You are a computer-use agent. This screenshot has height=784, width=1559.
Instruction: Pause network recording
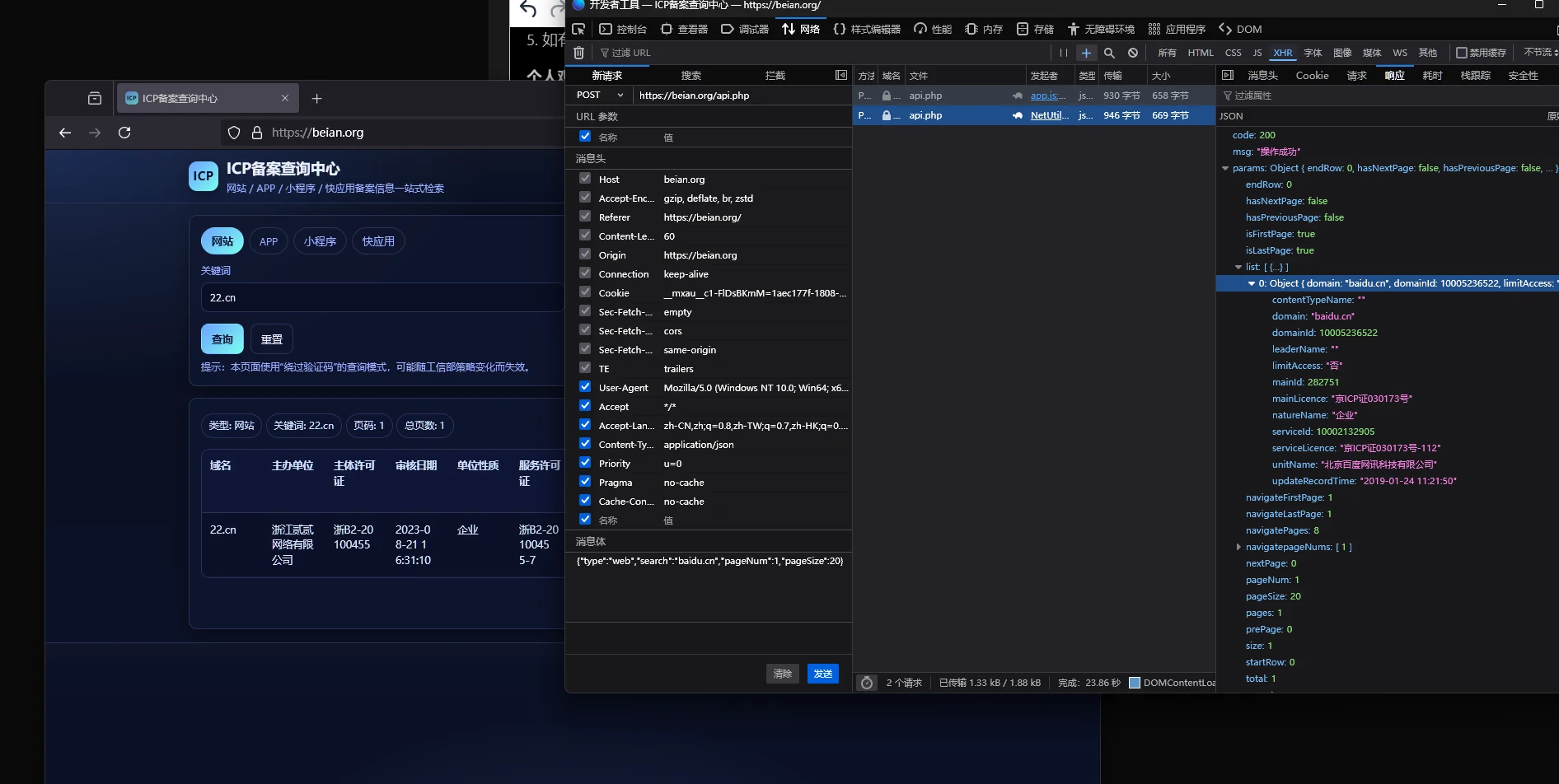click(x=1063, y=53)
